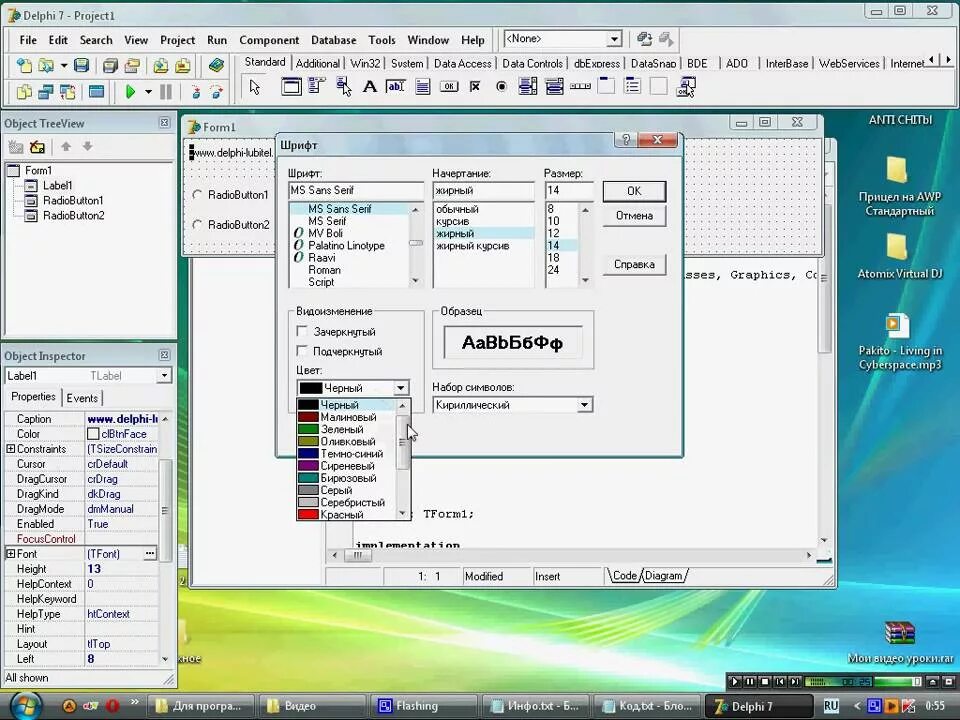The width and height of the screenshot is (960, 720).
Task: Click the New Form toolbar icon
Action: pyautogui.click(x=96, y=92)
